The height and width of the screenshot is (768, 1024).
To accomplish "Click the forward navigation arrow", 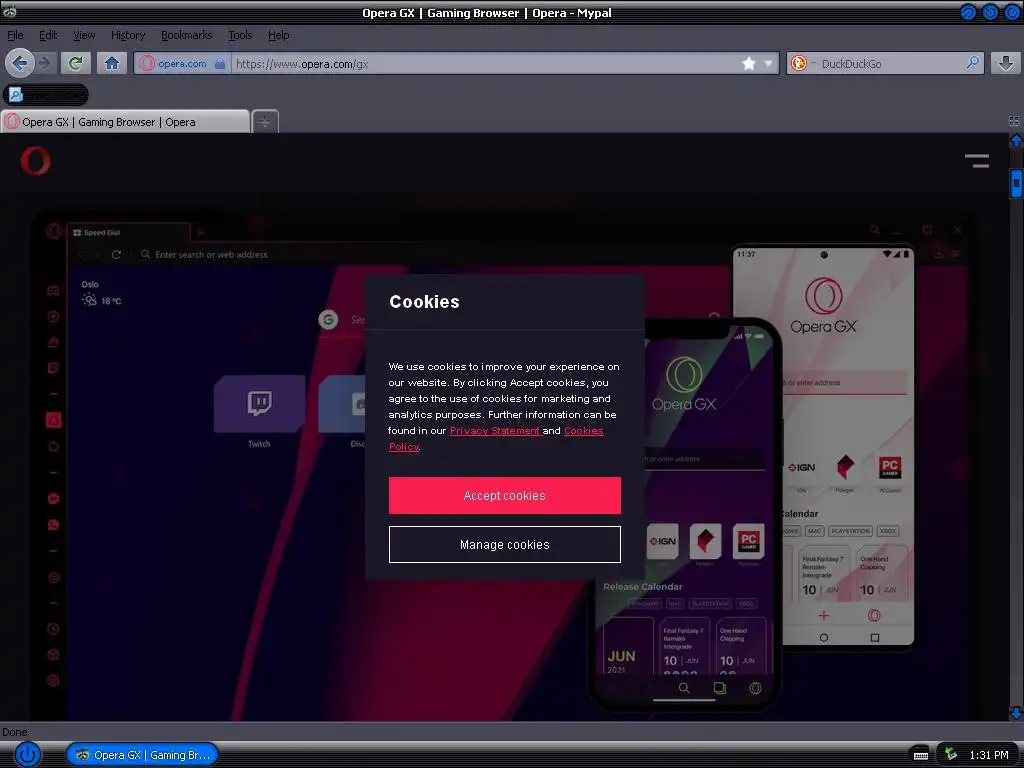I will (44, 63).
